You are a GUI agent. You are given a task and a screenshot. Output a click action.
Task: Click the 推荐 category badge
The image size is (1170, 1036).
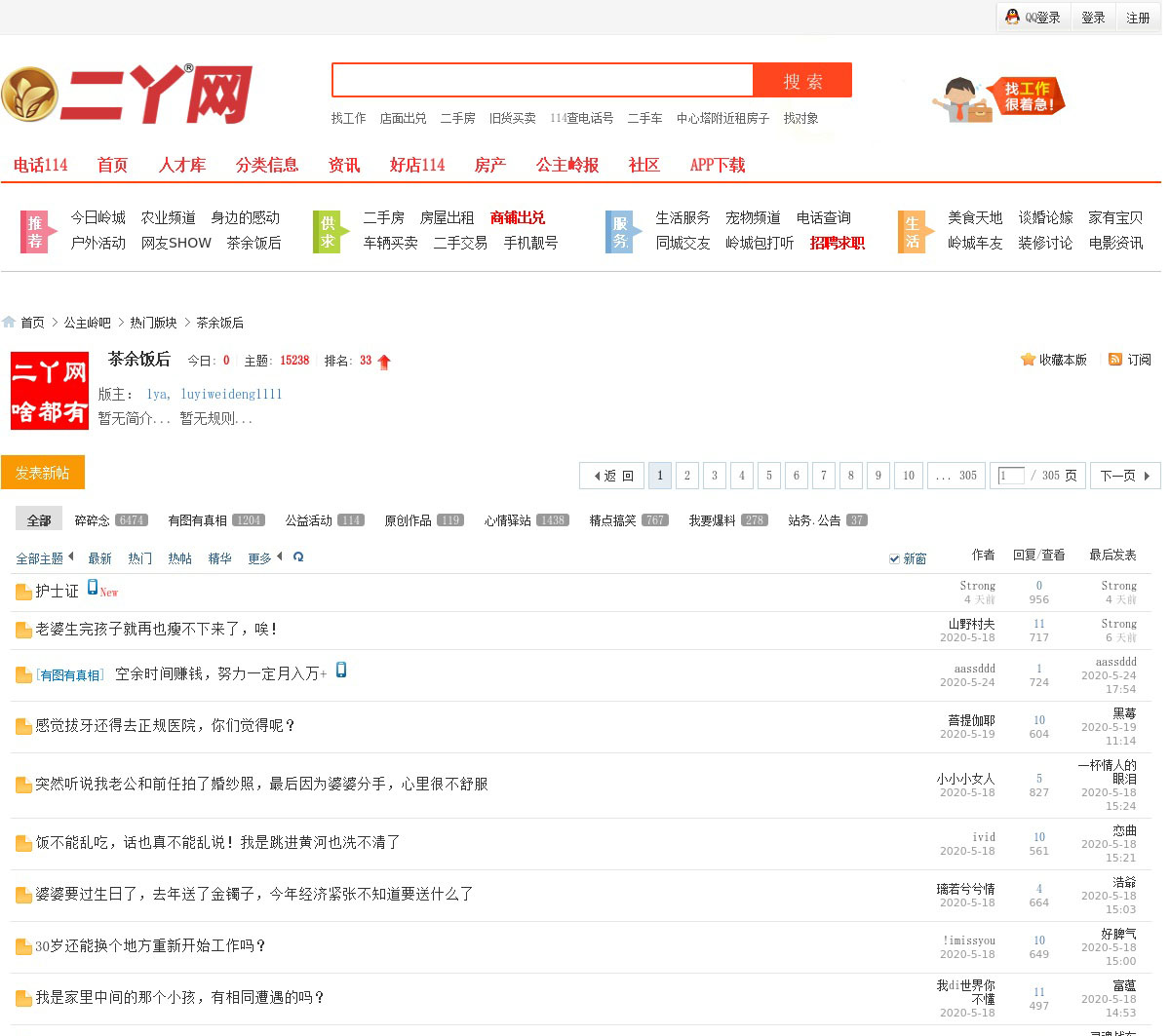pyautogui.click(x=39, y=231)
